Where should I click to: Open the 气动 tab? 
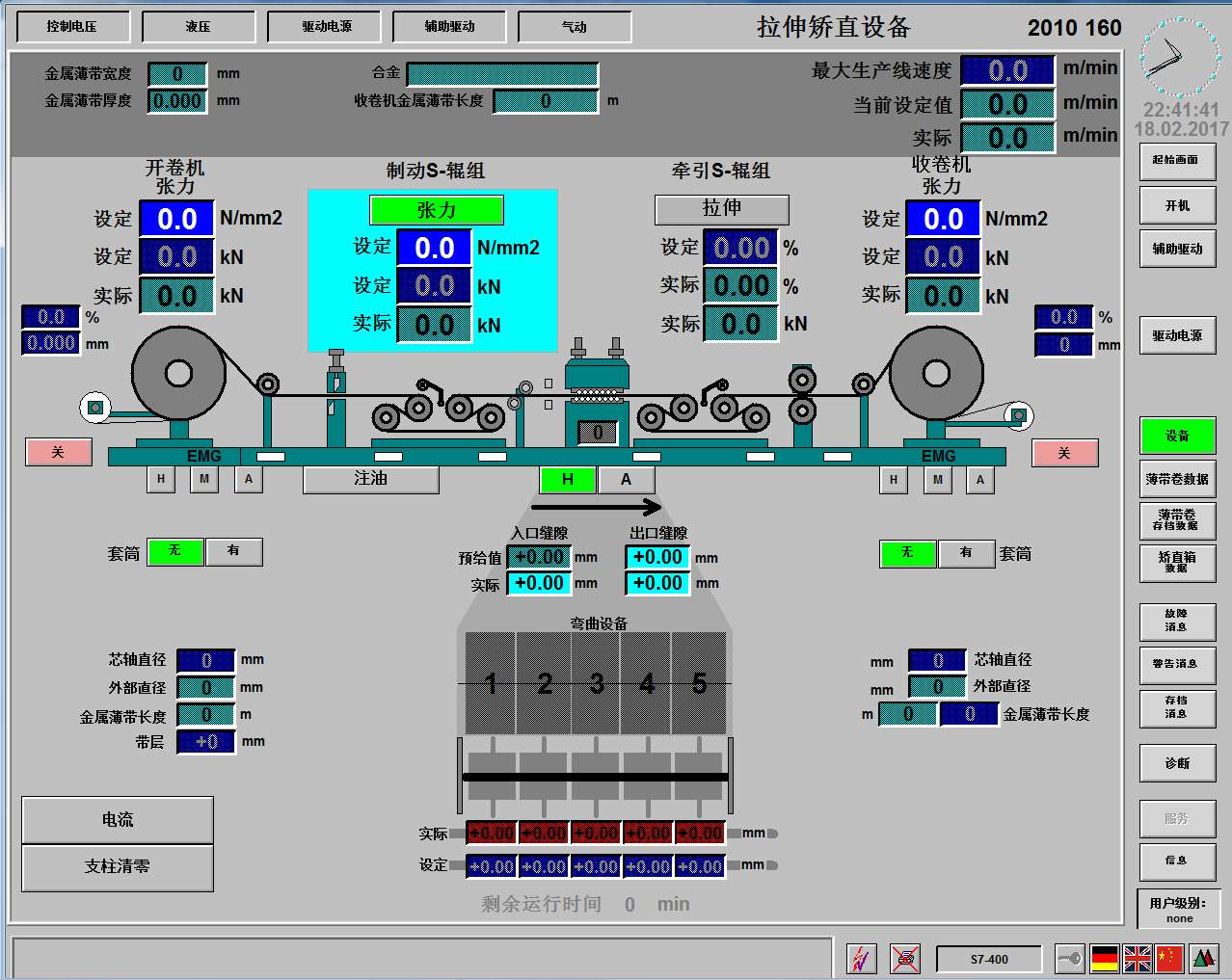pyautogui.click(x=575, y=27)
